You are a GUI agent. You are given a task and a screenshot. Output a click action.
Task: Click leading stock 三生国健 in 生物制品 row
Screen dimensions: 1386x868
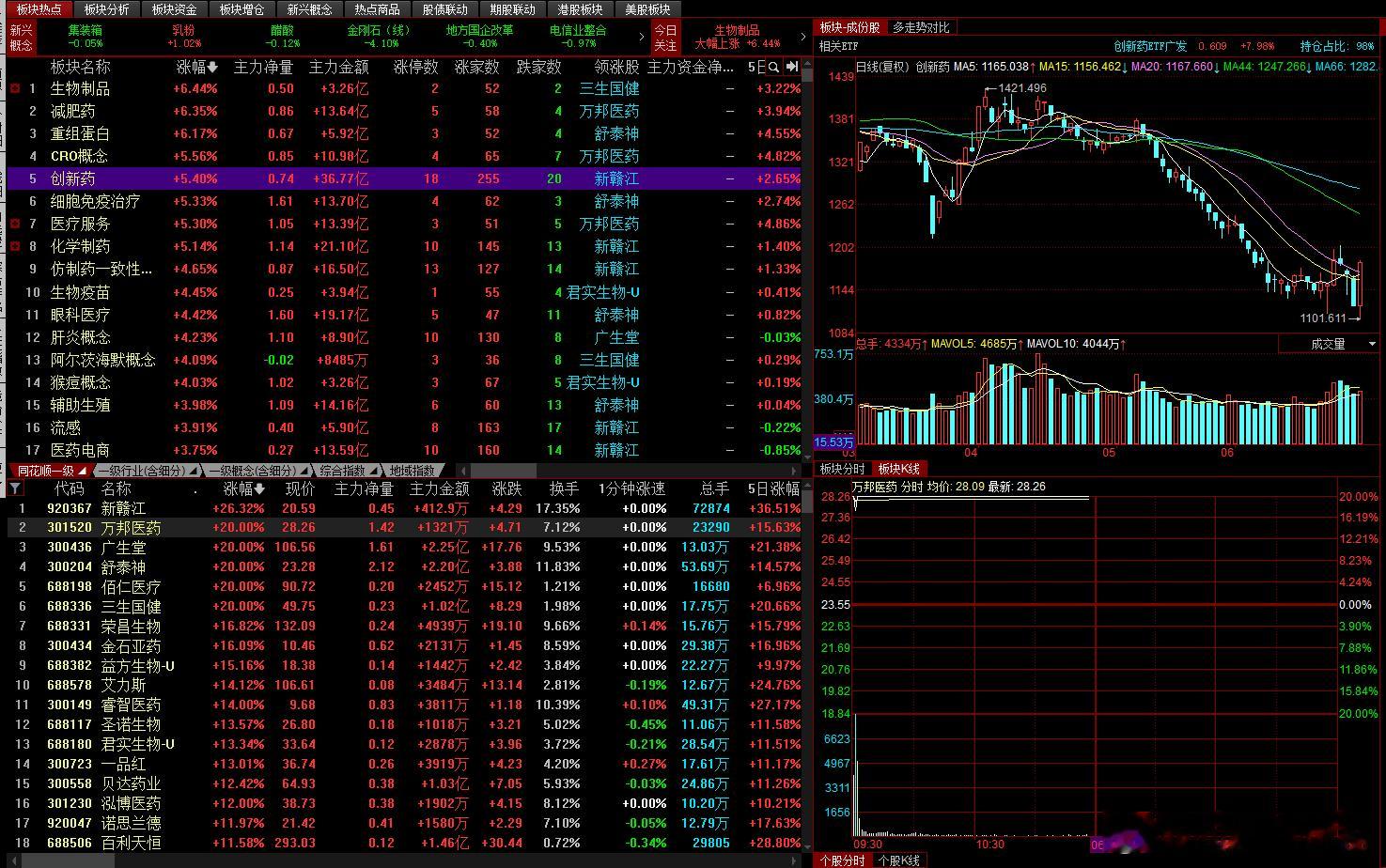coord(609,88)
